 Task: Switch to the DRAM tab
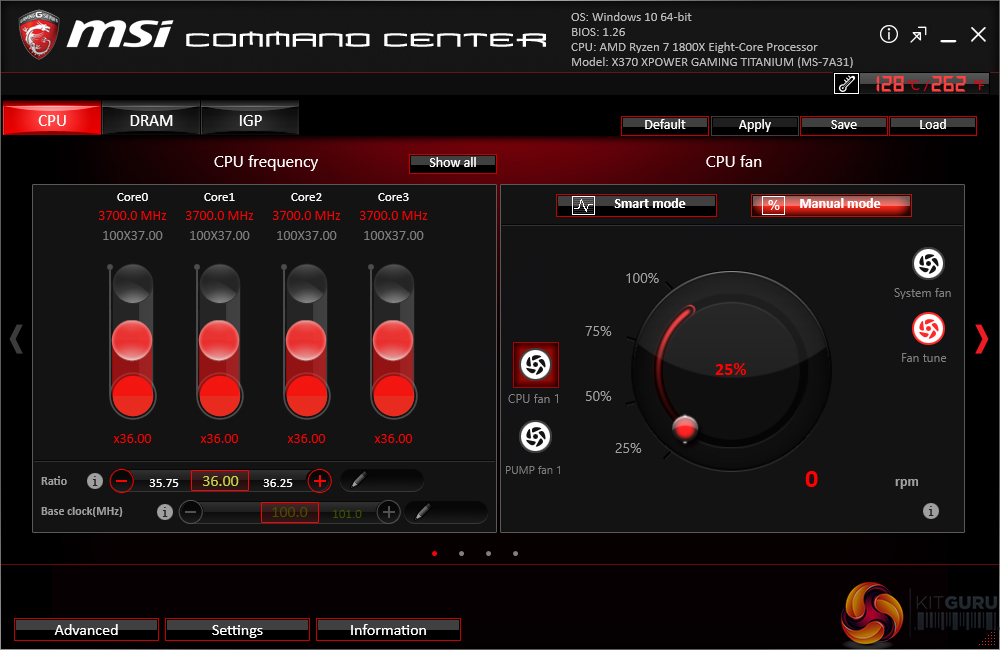(151, 120)
